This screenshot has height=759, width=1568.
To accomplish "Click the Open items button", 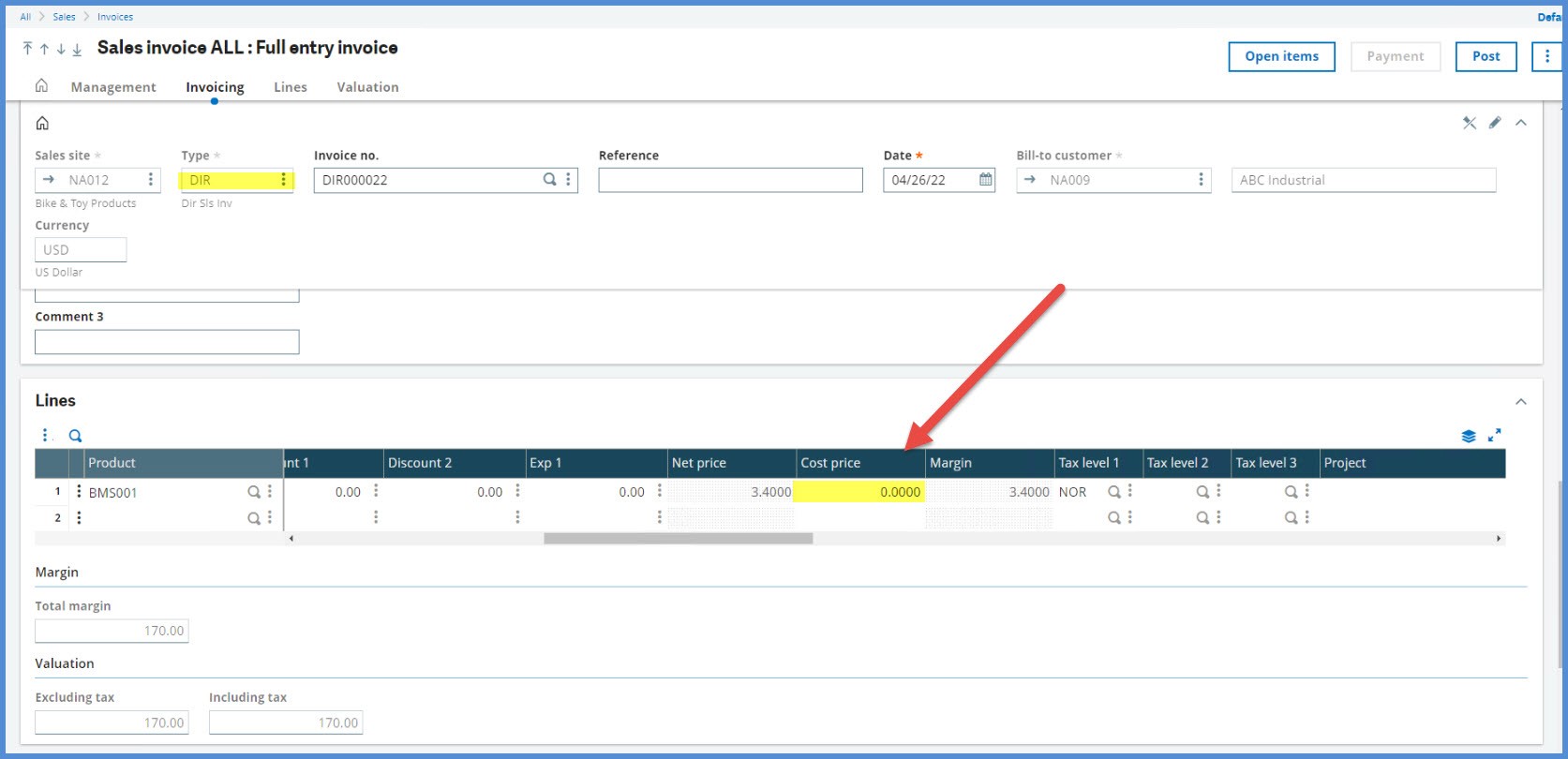I will click(1281, 56).
